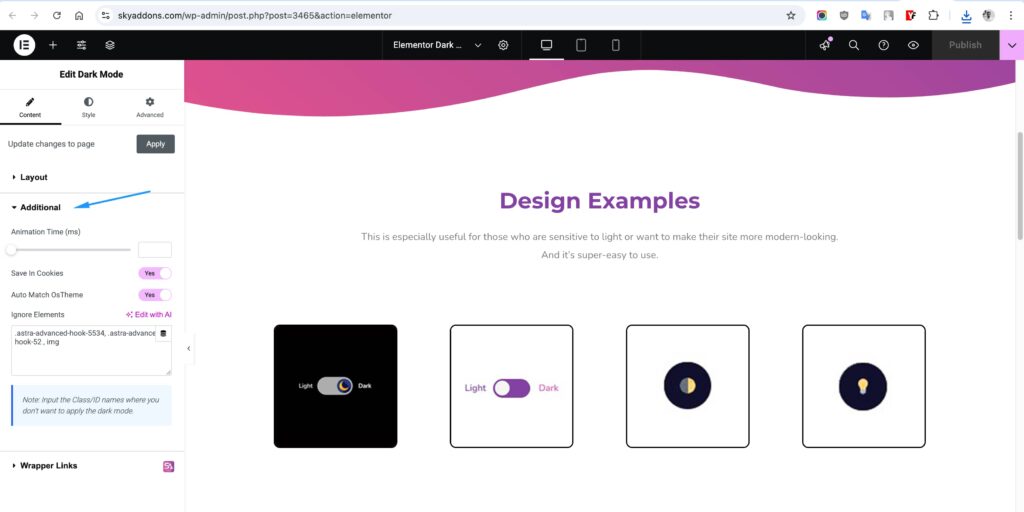Click the browser address bar URL
Screen dimensions: 1024x512
(x=255, y=15)
